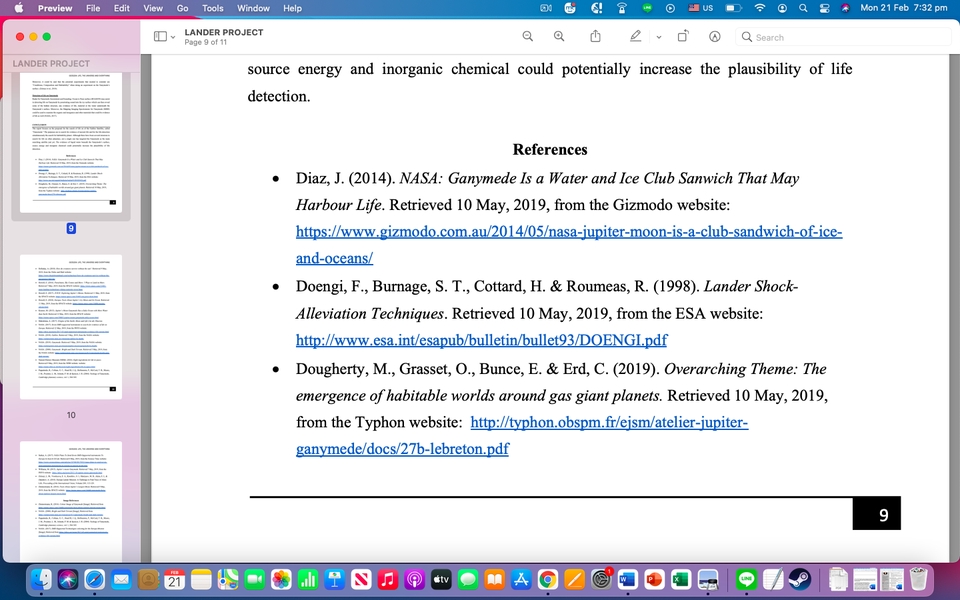Open Apple TV from the Dock
Image resolution: width=960 pixels, height=600 pixels.
pos(441,579)
